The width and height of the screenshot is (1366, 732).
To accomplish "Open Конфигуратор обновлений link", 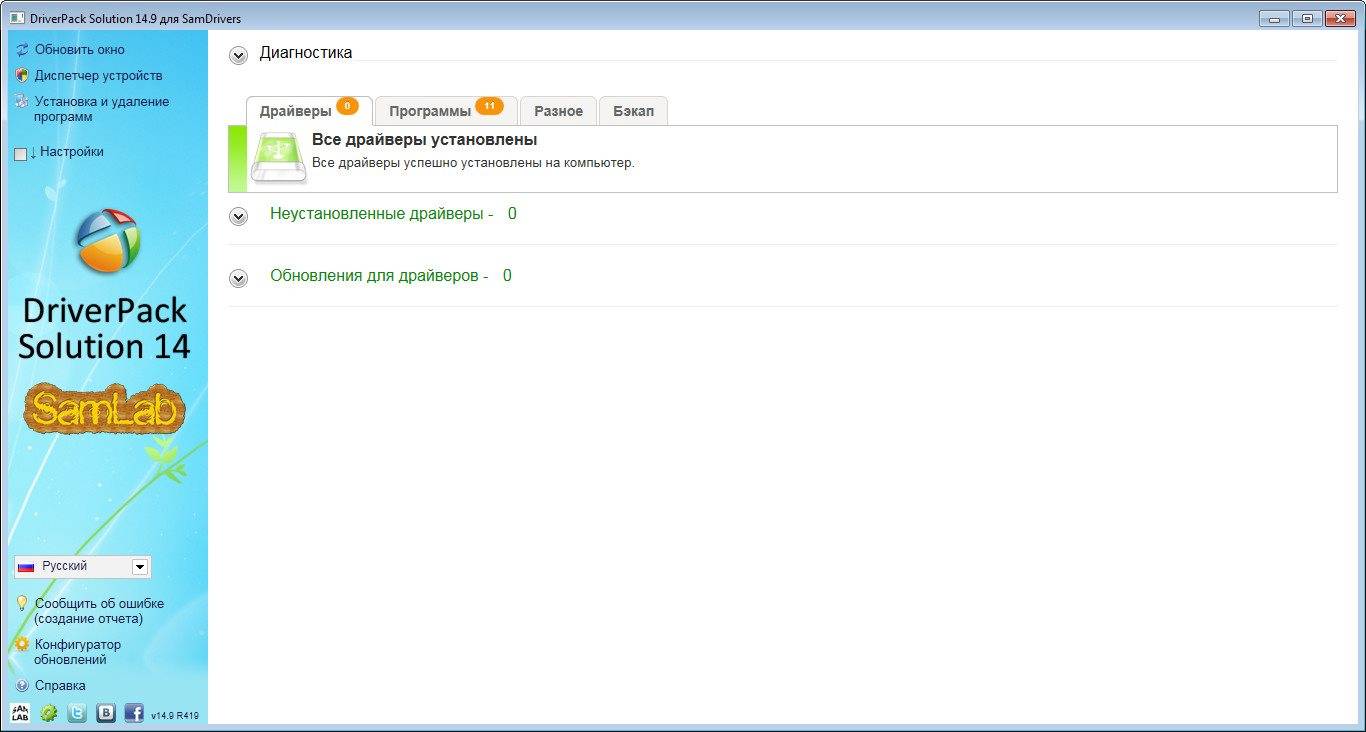I will point(78,652).
